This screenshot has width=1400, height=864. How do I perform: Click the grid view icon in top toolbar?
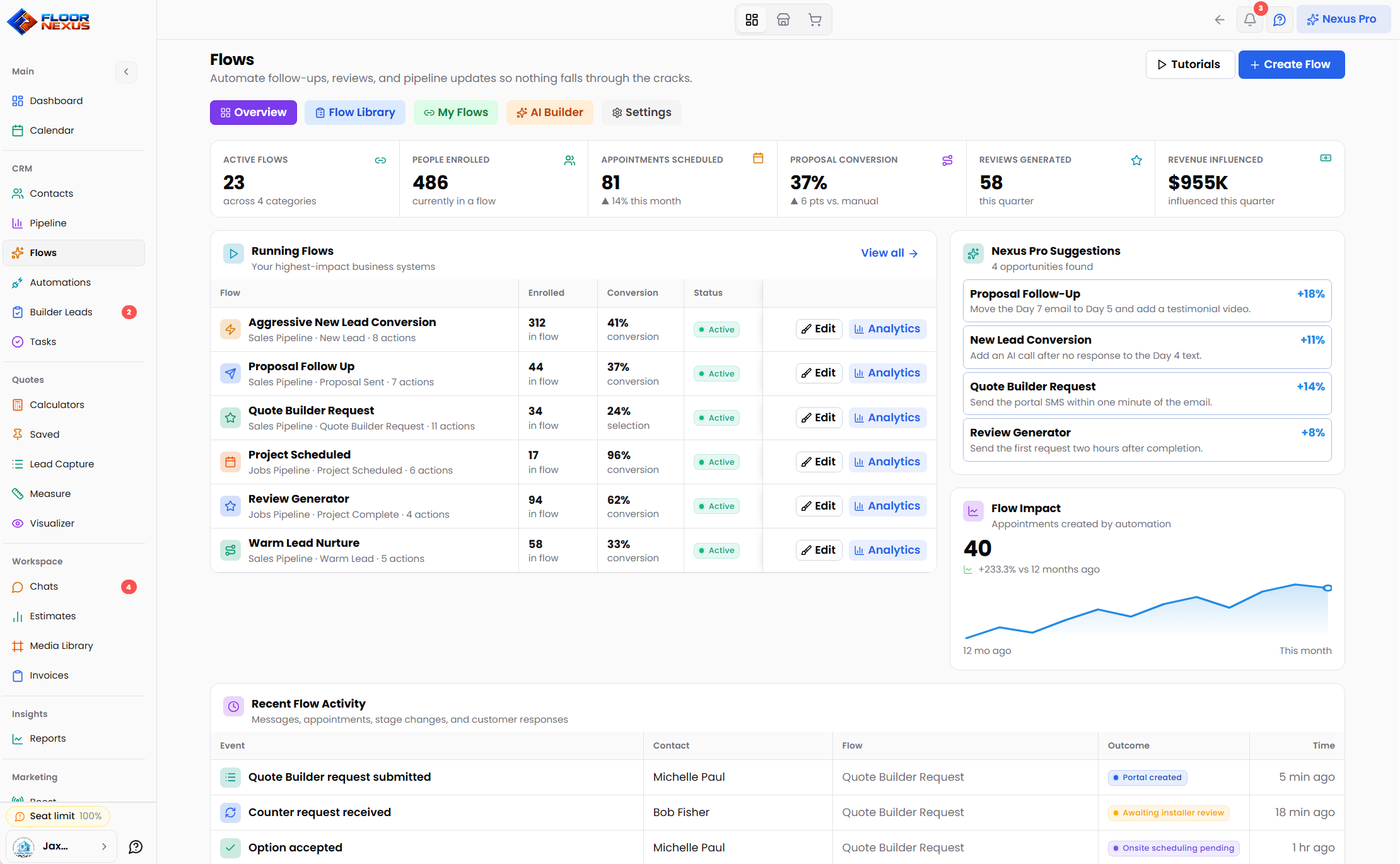752,20
